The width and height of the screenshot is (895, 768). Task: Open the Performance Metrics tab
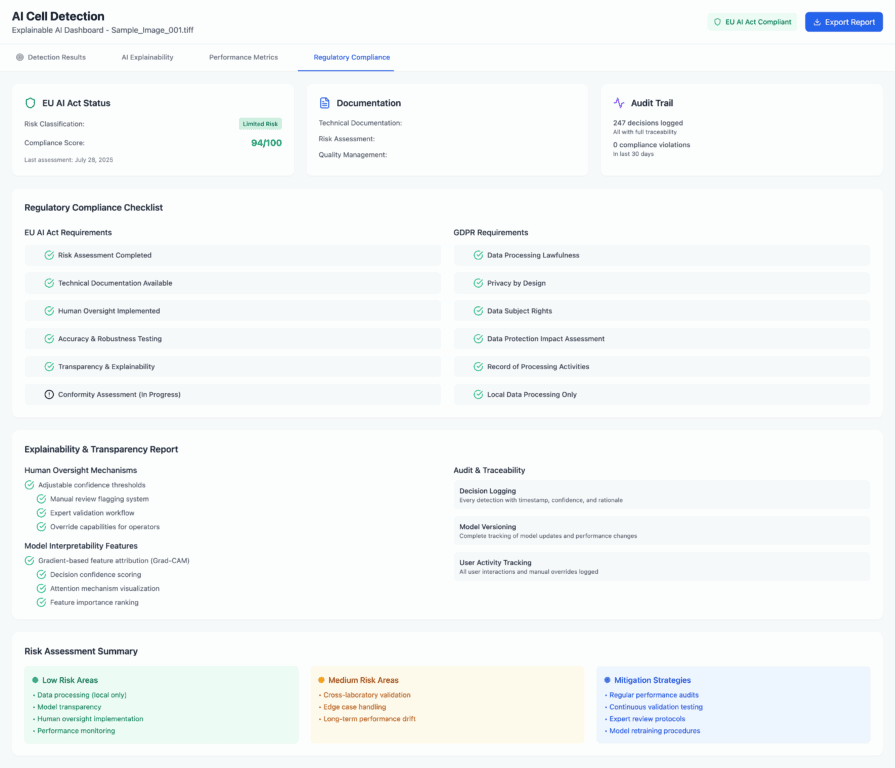click(x=243, y=57)
